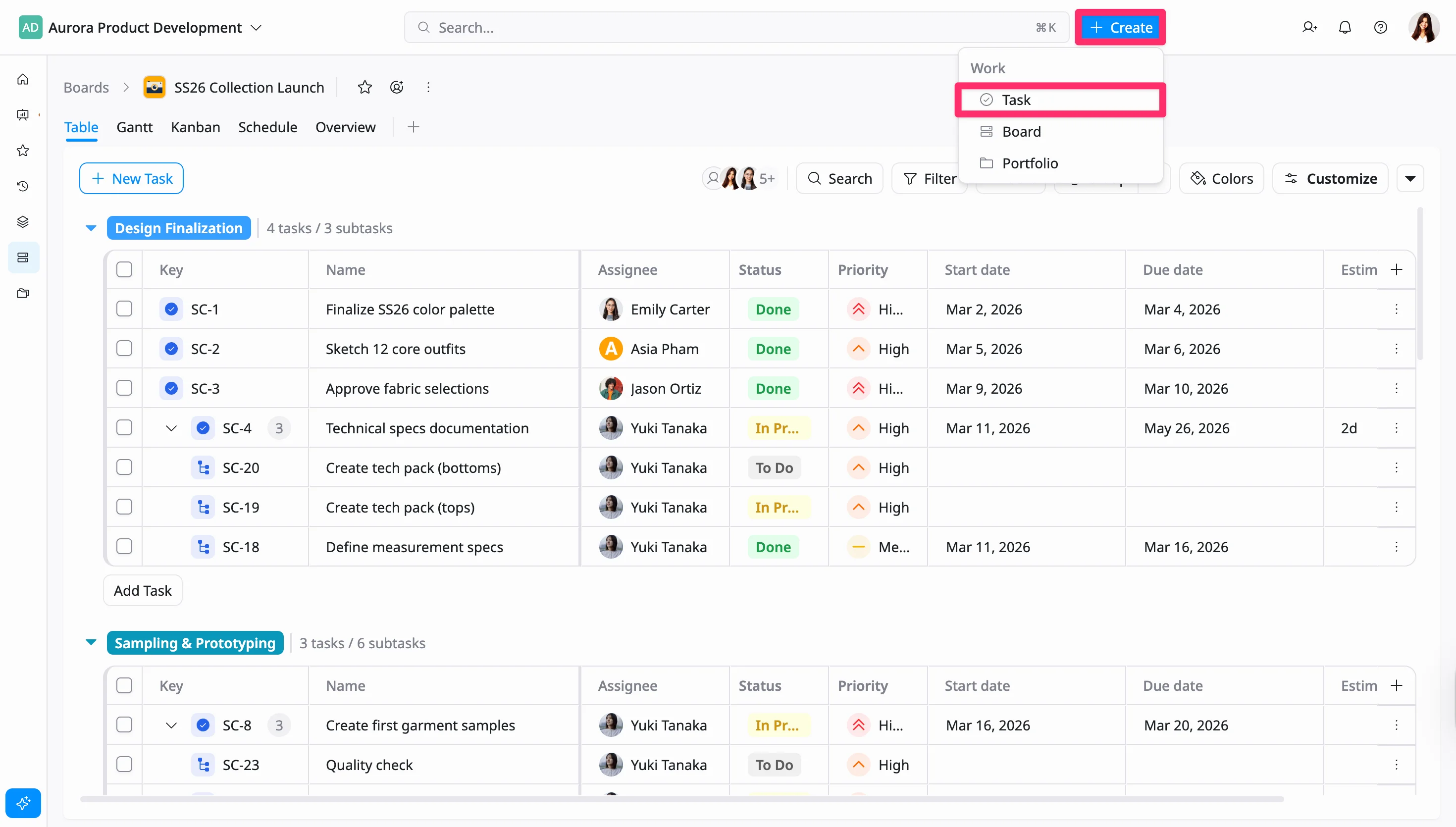Switch to the Gantt tab

135,127
